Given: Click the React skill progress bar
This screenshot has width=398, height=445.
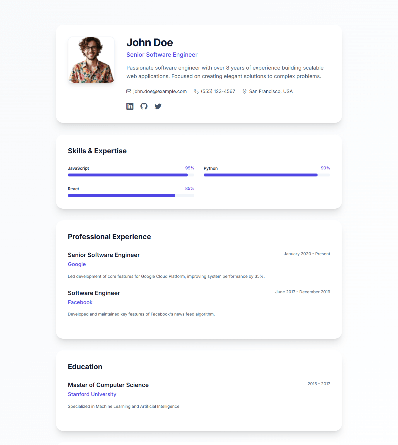Looking at the screenshot, I should [131, 195].
